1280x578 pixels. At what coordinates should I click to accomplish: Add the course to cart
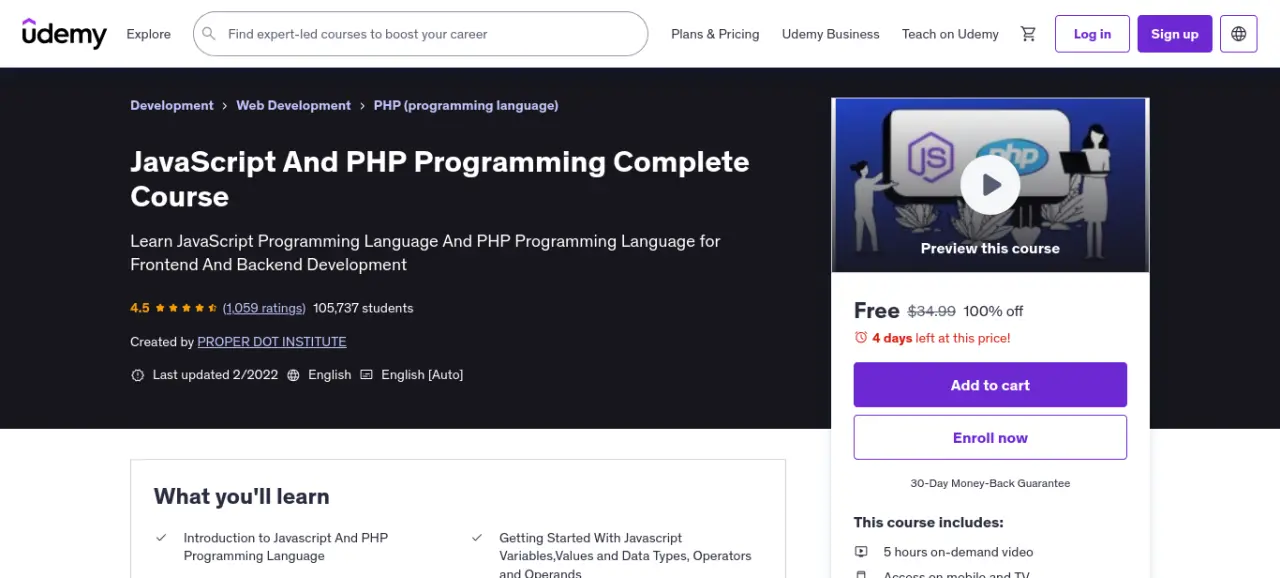coord(990,385)
